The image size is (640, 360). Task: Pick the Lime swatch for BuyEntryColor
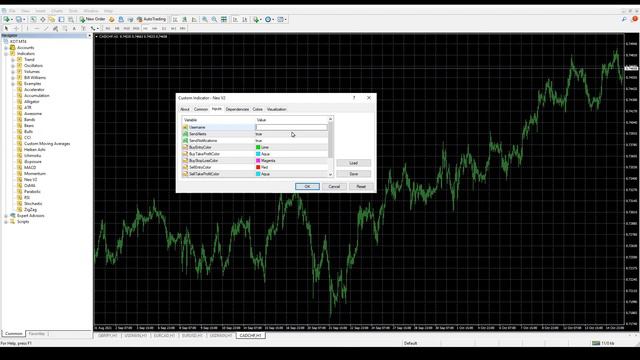coord(258,147)
